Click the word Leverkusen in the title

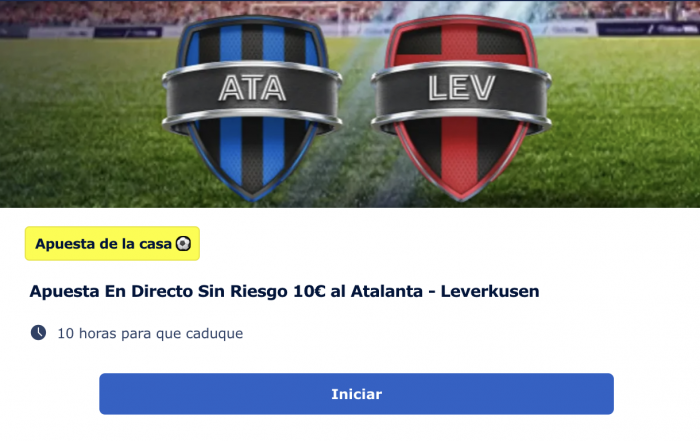[490, 291]
